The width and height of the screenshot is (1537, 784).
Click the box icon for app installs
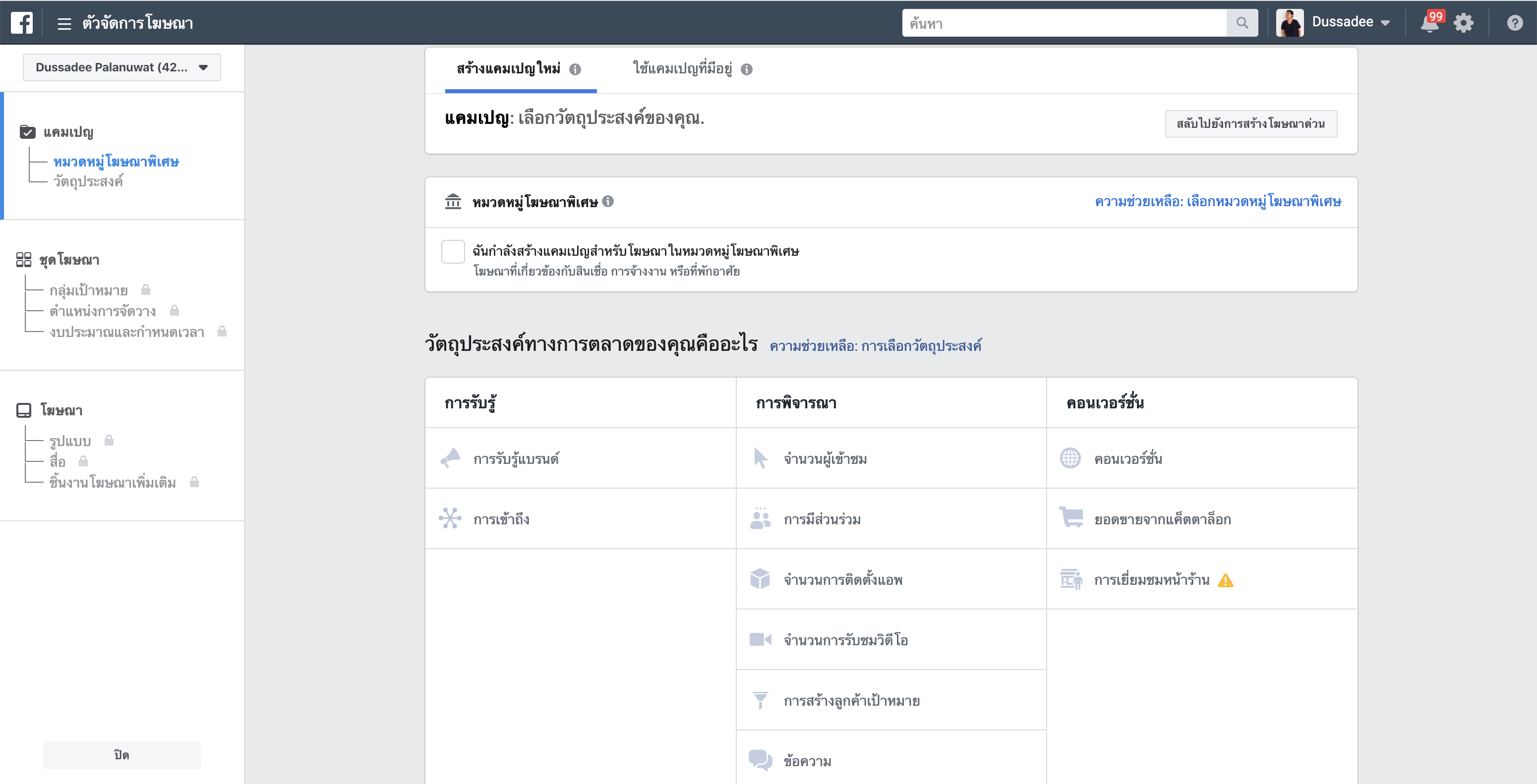coord(760,578)
